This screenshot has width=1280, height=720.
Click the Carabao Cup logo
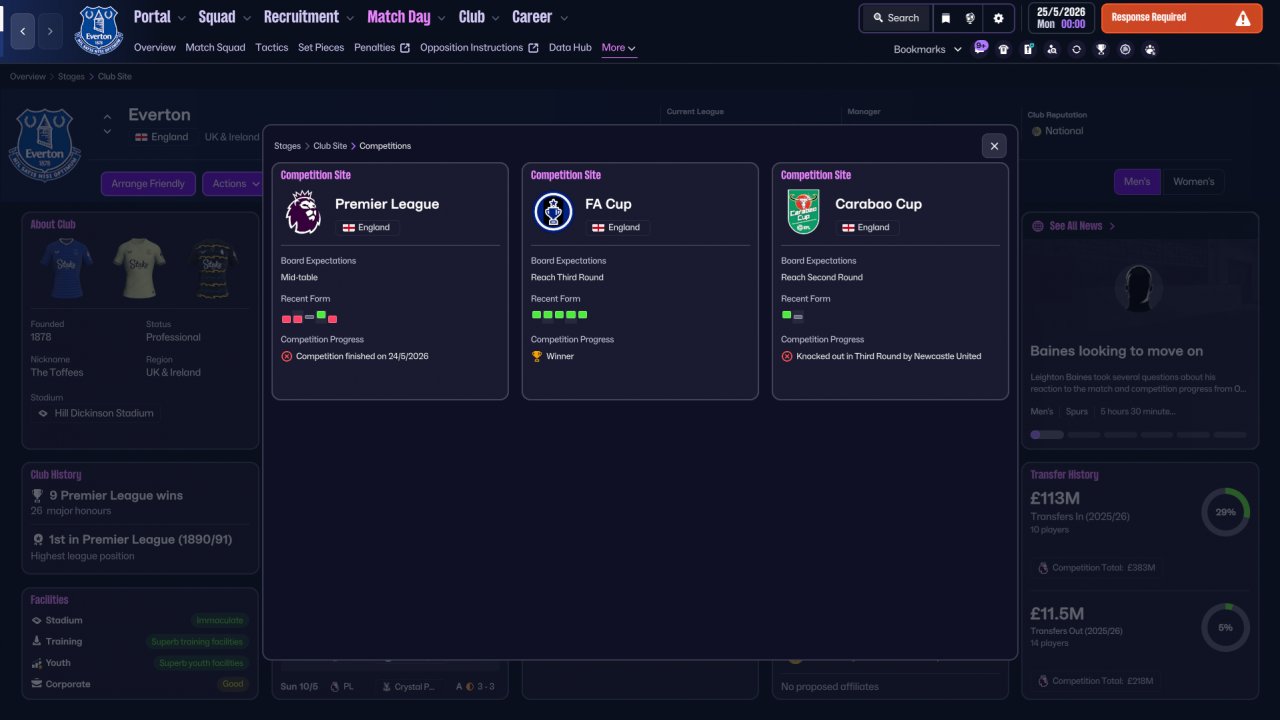[803, 212]
